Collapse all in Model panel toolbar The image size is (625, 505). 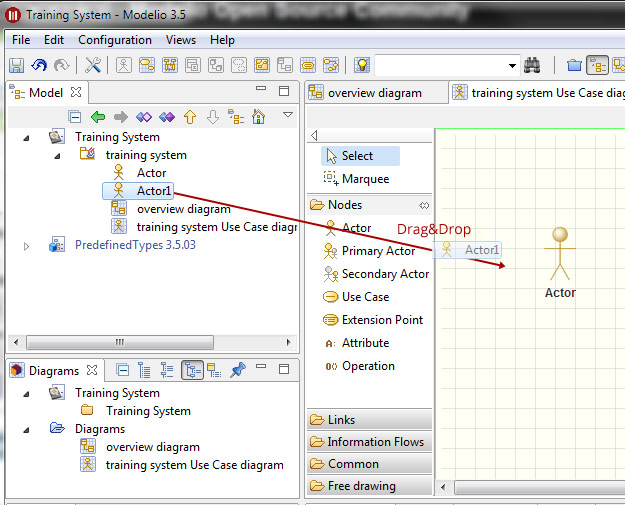pyautogui.click(x=75, y=117)
